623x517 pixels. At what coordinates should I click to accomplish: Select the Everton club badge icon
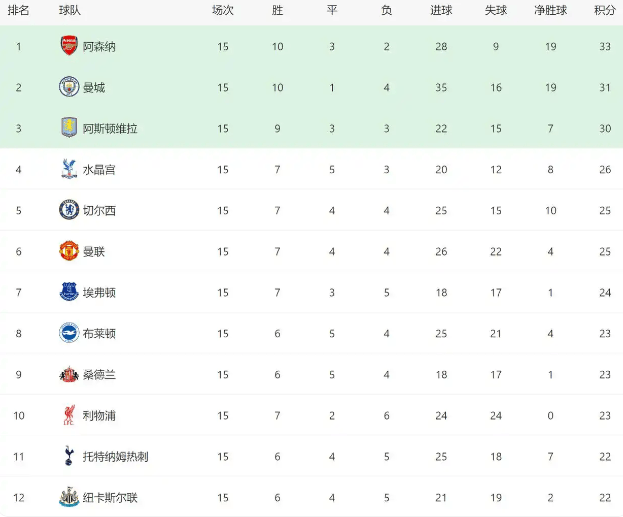(68, 292)
